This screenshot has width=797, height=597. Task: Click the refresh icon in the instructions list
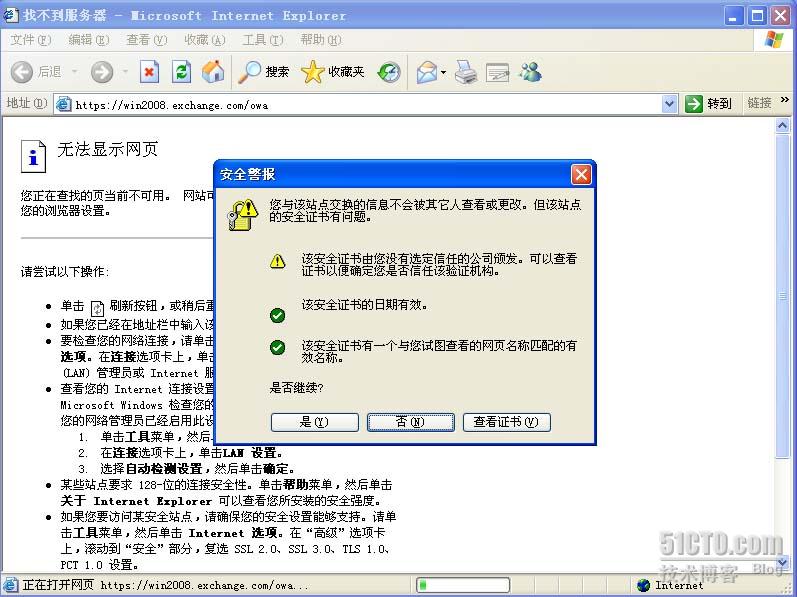[x=97, y=308]
